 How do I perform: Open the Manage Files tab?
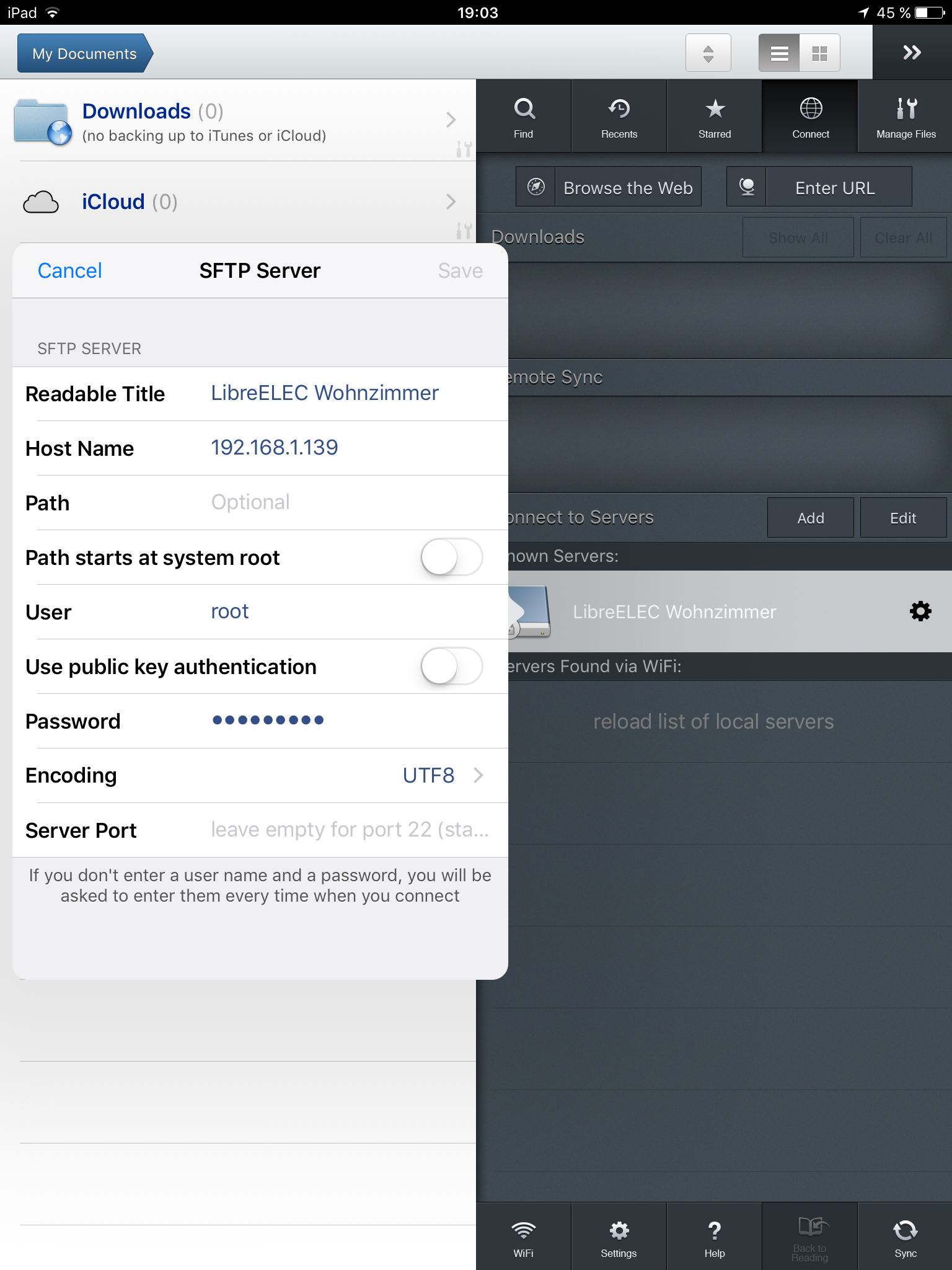point(906,117)
